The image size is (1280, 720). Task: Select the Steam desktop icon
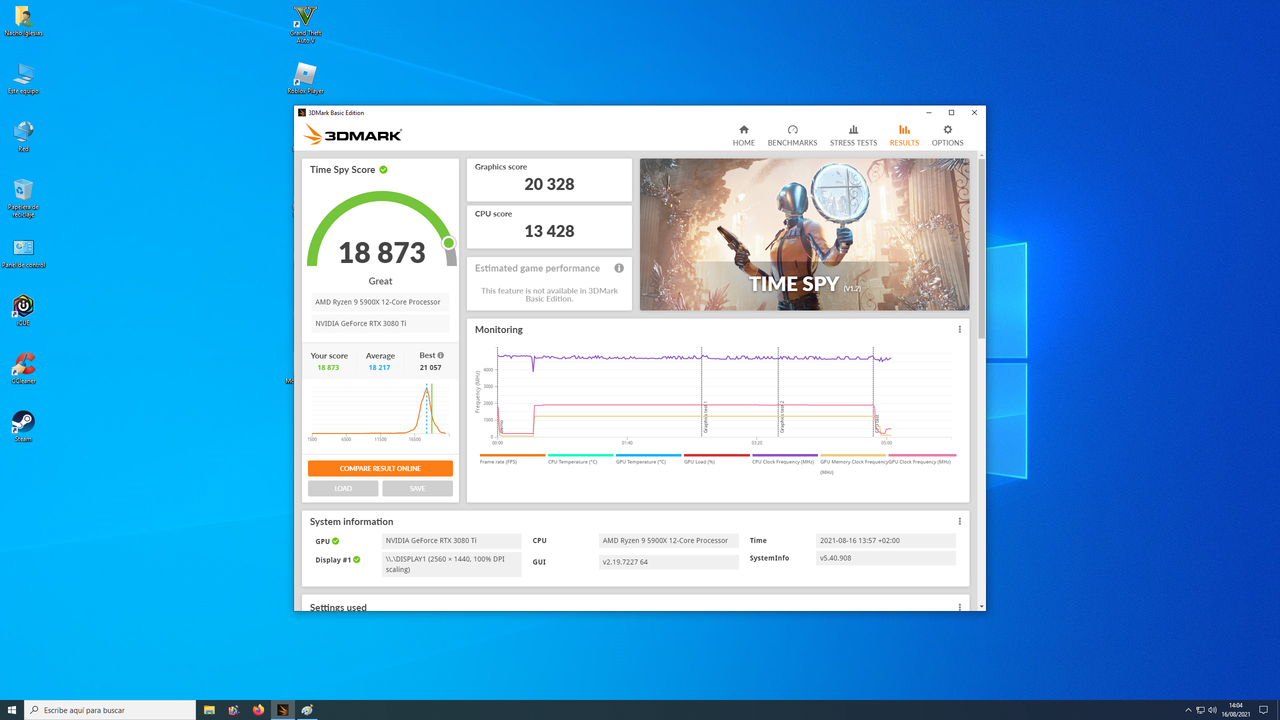[x=23, y=427]
